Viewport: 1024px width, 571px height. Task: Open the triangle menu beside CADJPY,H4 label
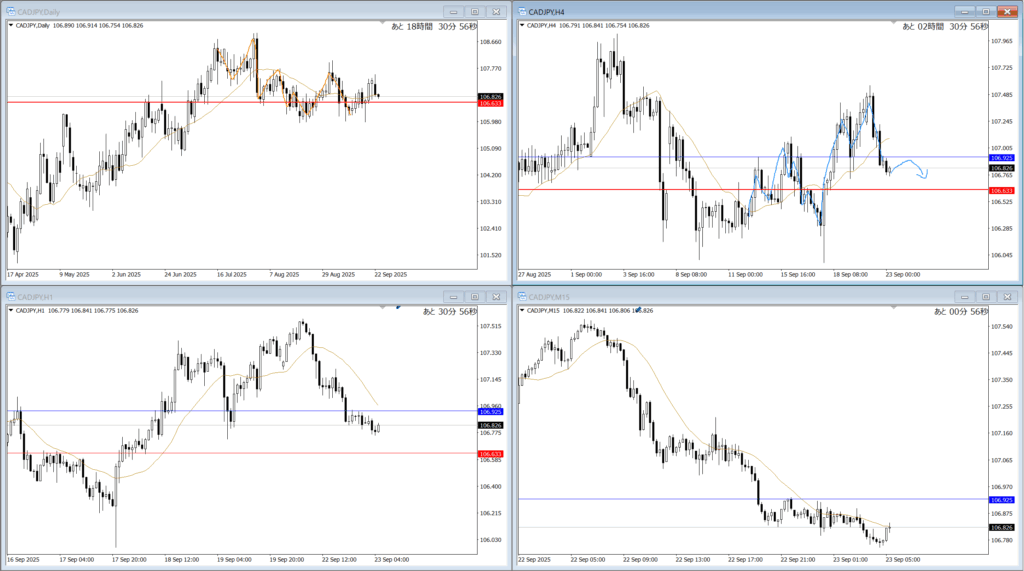tap(521, 25)
